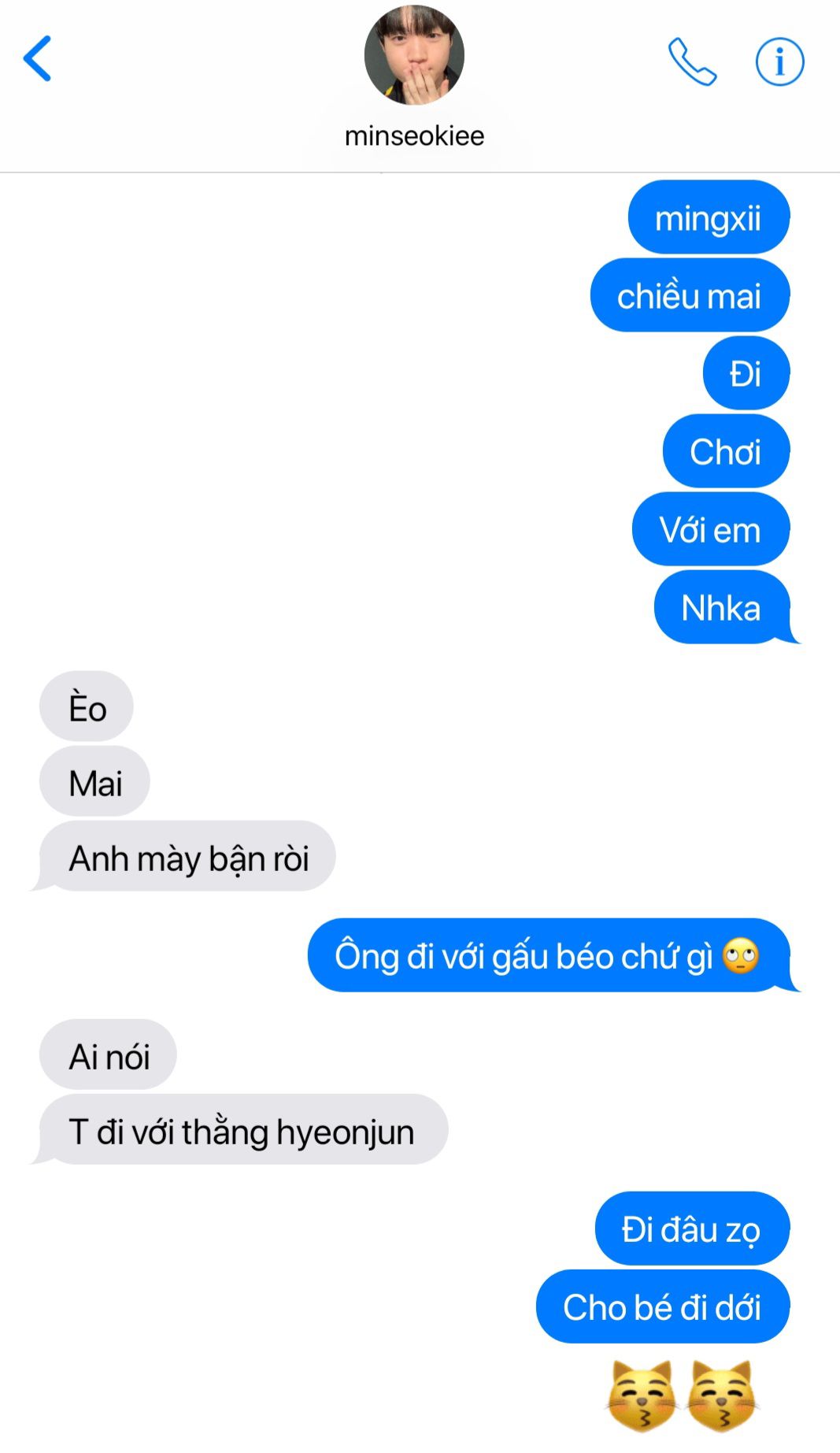
Task: Tap the eye-roll emoji in message
Action: pos(740,956)
